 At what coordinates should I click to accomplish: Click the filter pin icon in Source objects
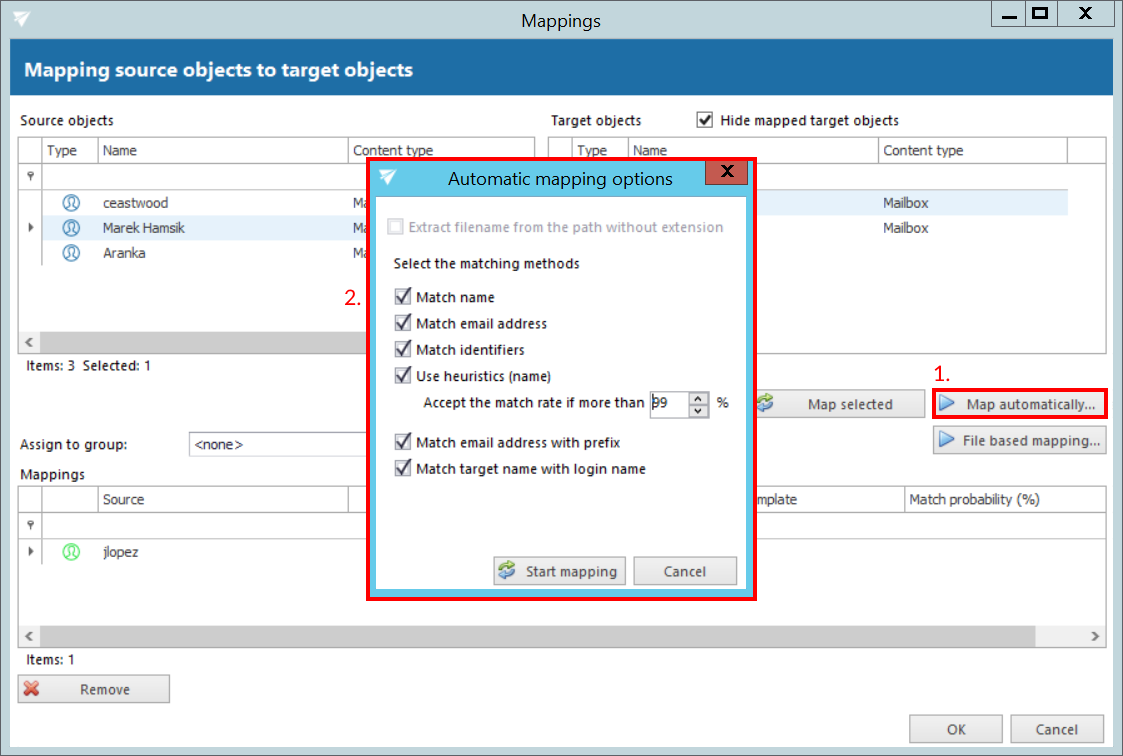coord(30,177)
